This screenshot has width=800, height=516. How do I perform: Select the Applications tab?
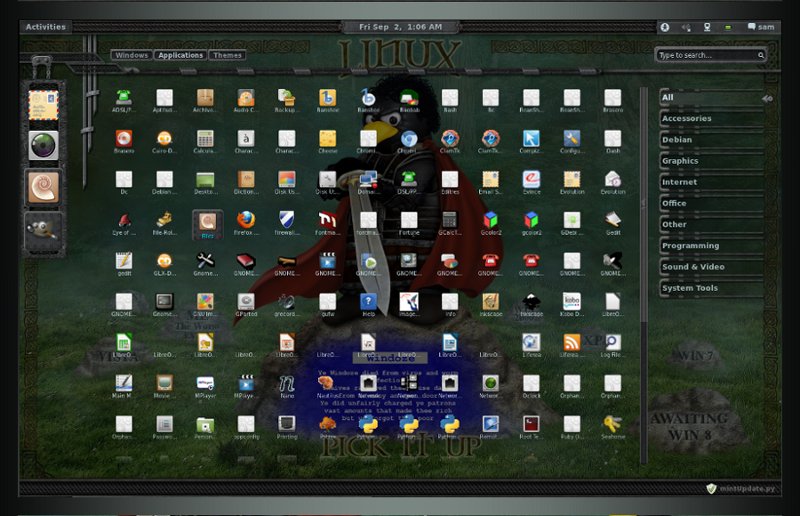[180, 55]
